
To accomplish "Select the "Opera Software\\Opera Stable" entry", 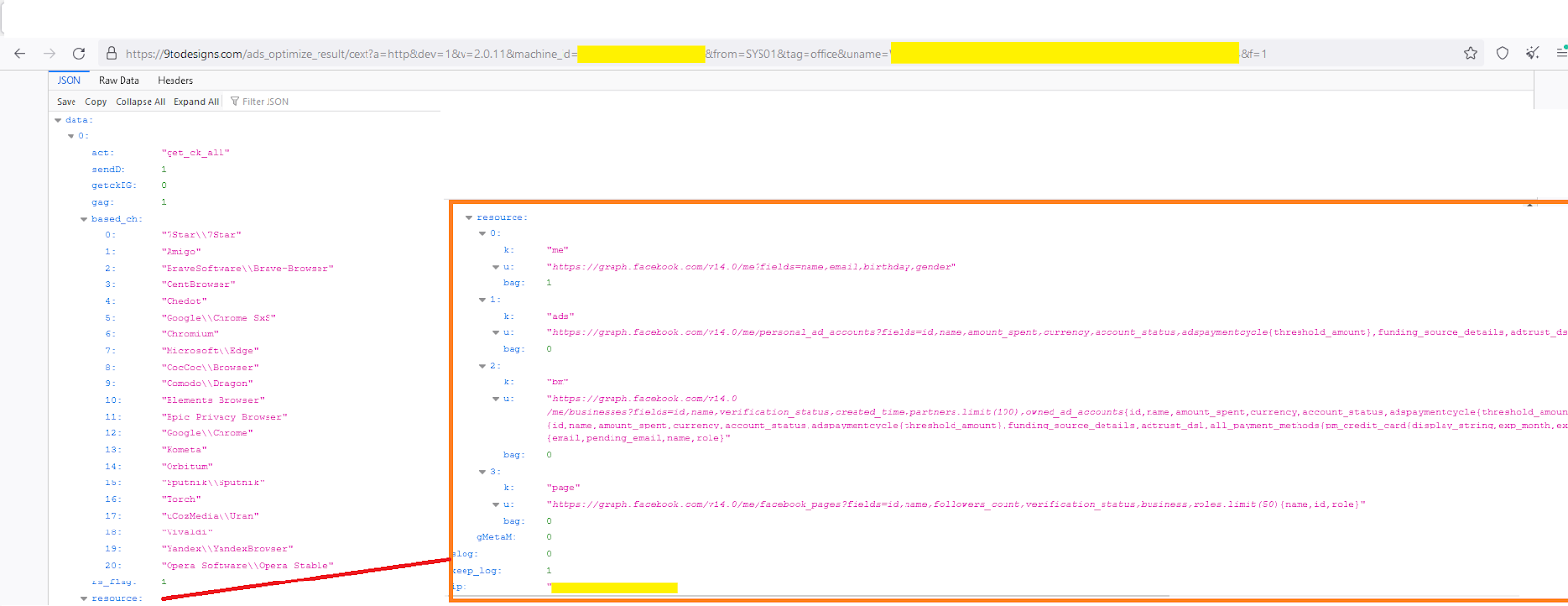I will pos(248,565).
